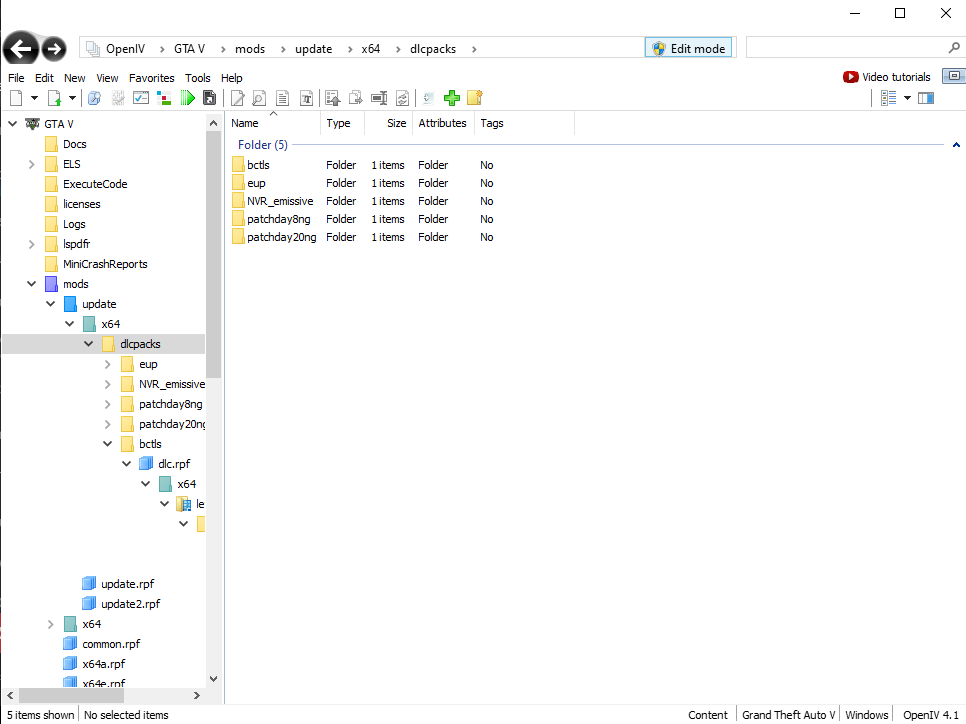Expand NVR_emissive folder in tree
The image size is (966, 724).
click(x=108, y=384)
